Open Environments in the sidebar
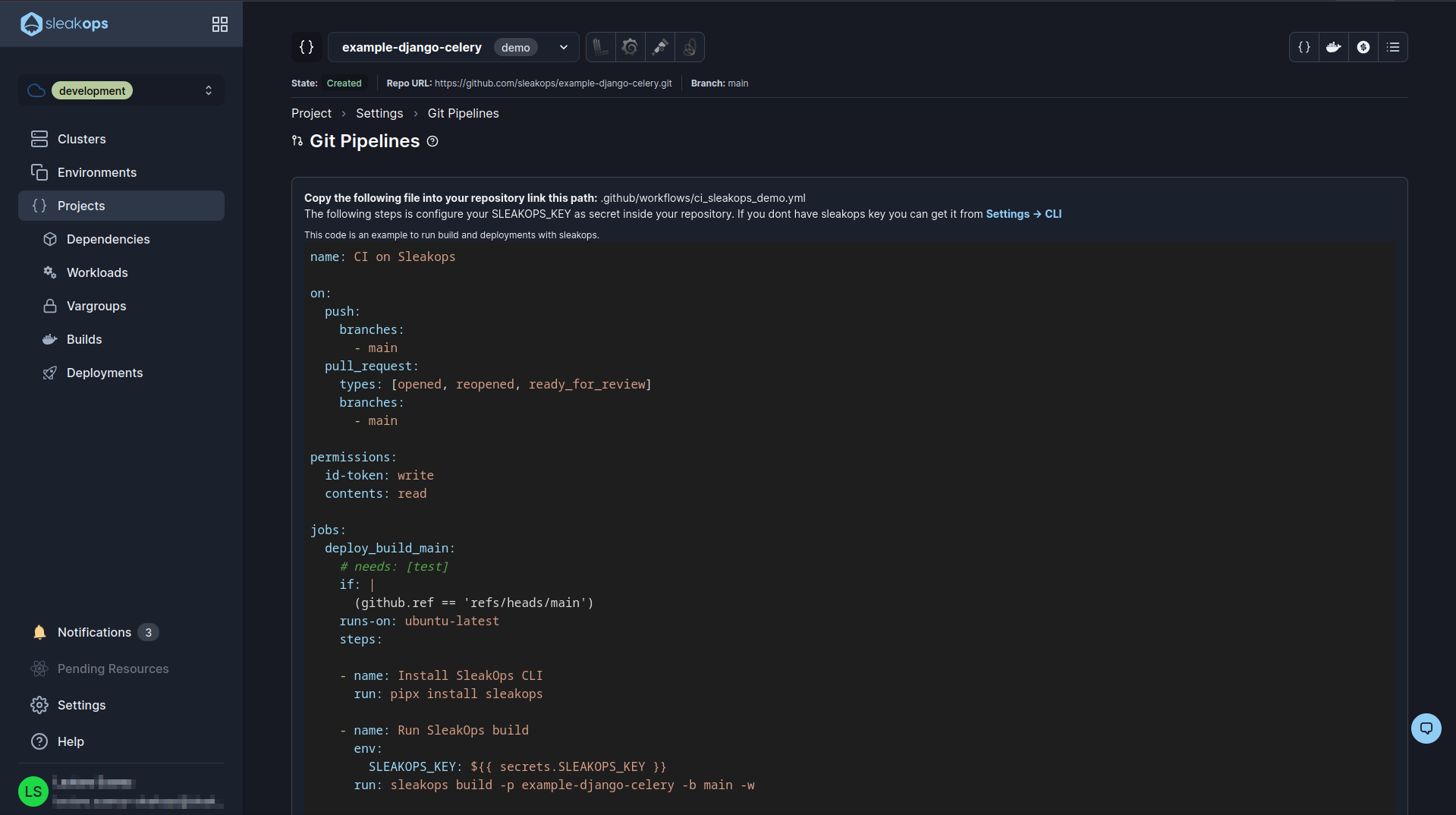Image resolution: width=1456 pixels, height=815 pixels. [121, 172]
